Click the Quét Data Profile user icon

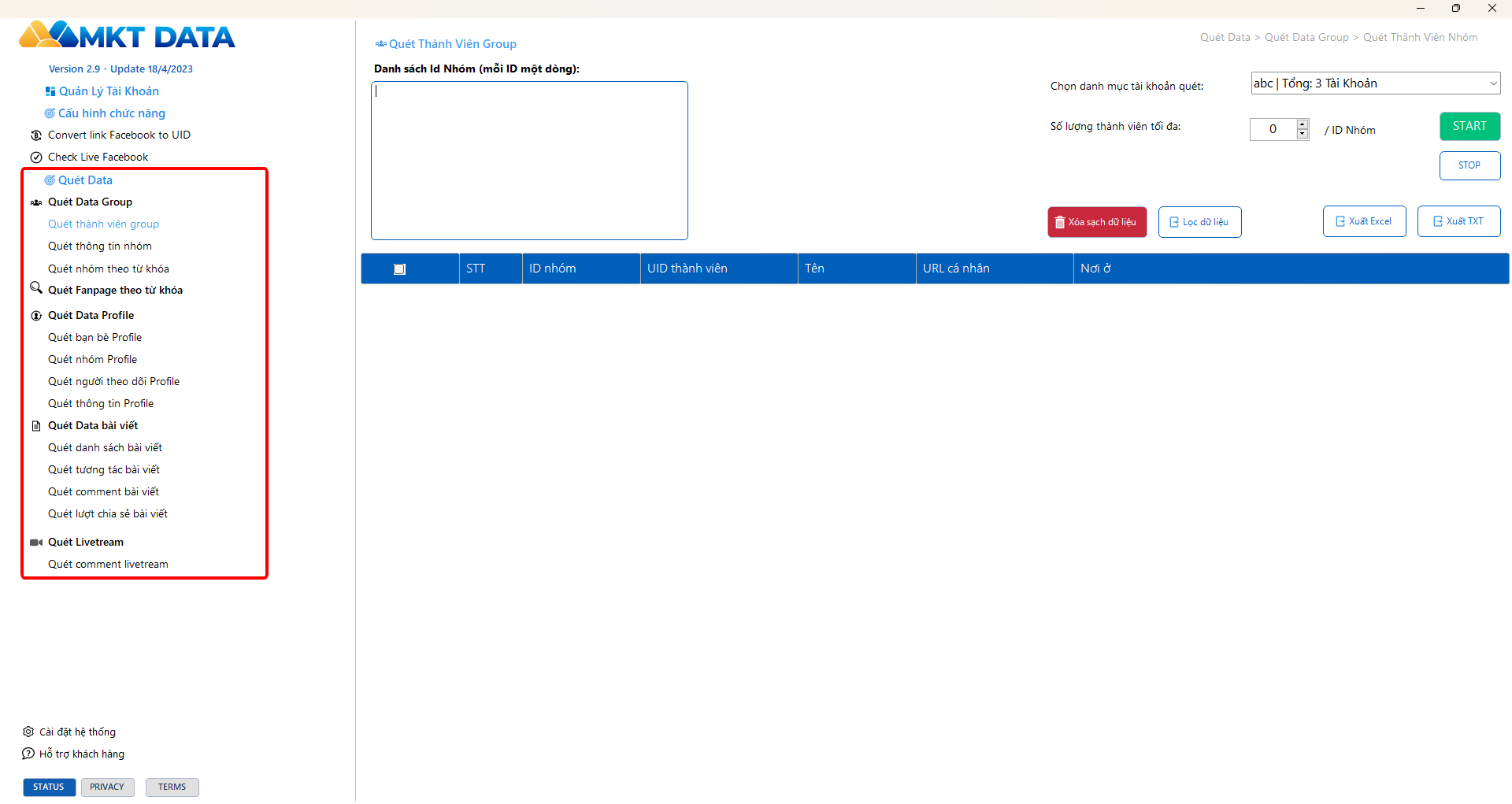pyautogui.click(x=36, y=316)
